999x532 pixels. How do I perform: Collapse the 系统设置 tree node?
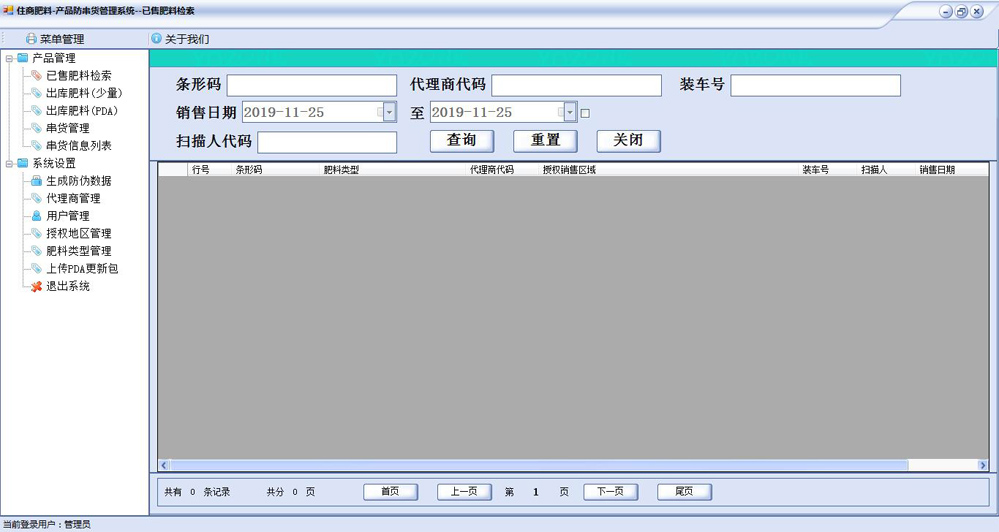[x=10, y=163]
